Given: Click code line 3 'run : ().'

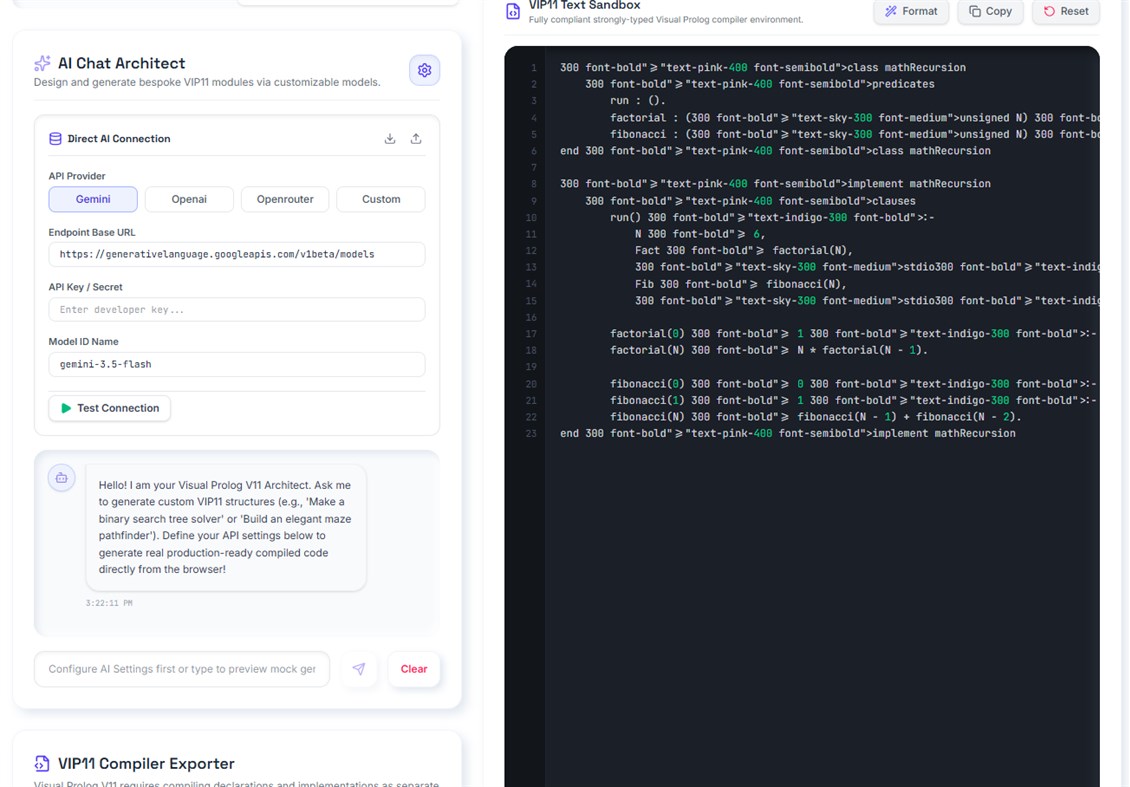Looking at the screenshot, I should [638, 100].
